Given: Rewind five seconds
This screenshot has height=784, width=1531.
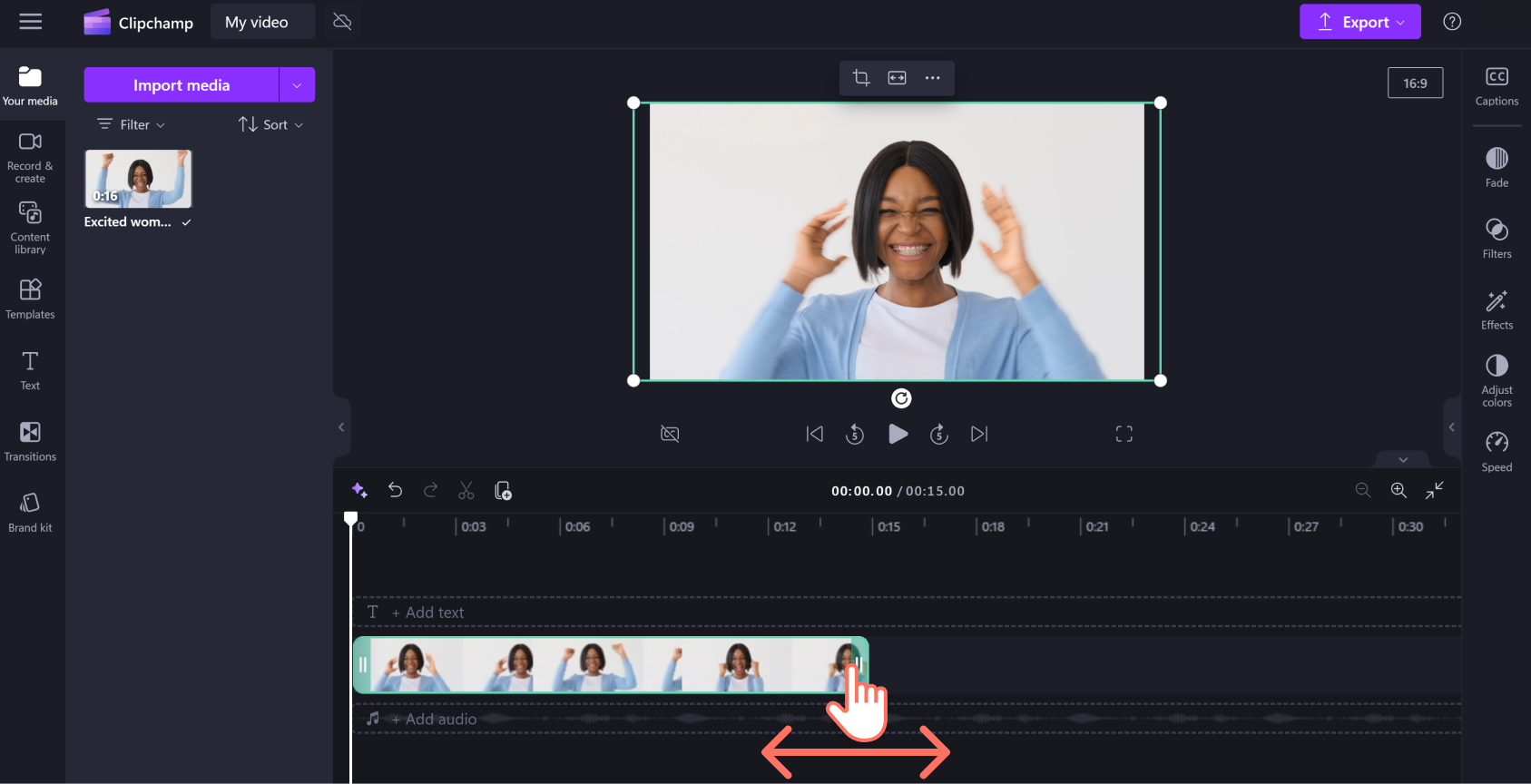Looking at the screenshot, I should pyautogui.click(x=855, y=435).
